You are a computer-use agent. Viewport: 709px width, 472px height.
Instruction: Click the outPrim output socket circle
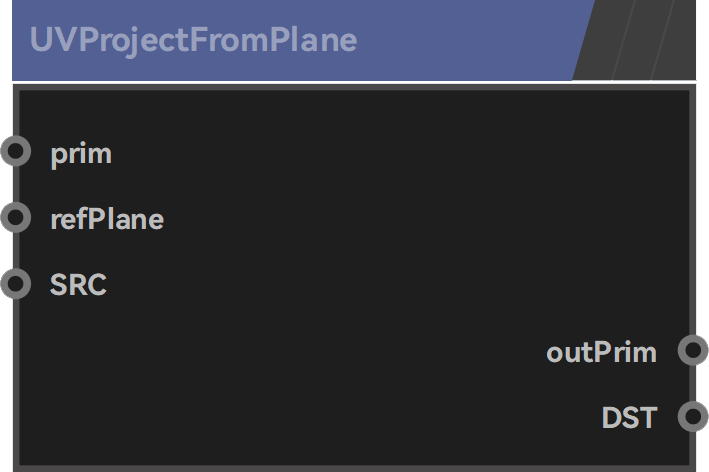(693, 350)
